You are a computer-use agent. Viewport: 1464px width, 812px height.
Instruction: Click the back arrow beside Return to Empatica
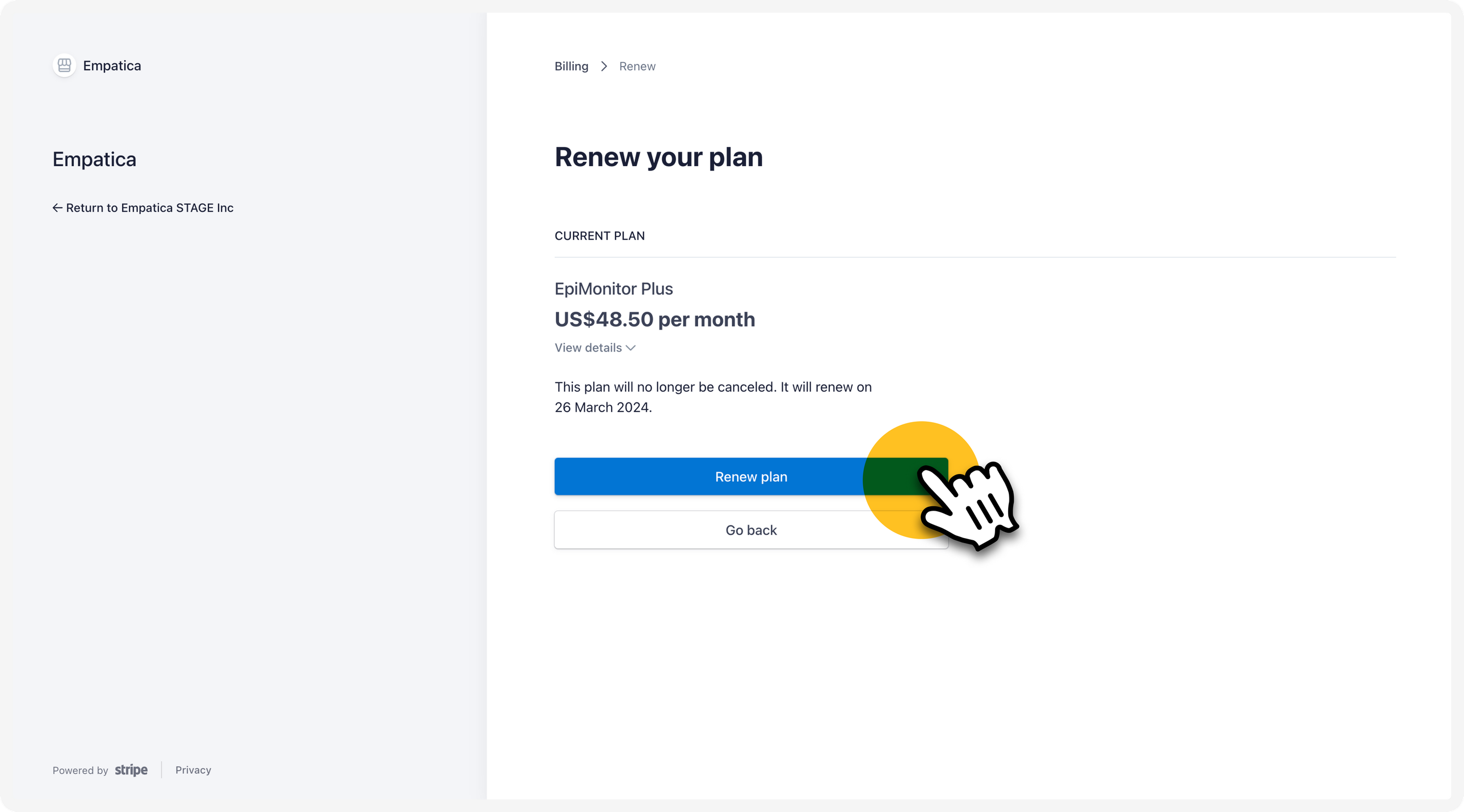pos(57,208)
